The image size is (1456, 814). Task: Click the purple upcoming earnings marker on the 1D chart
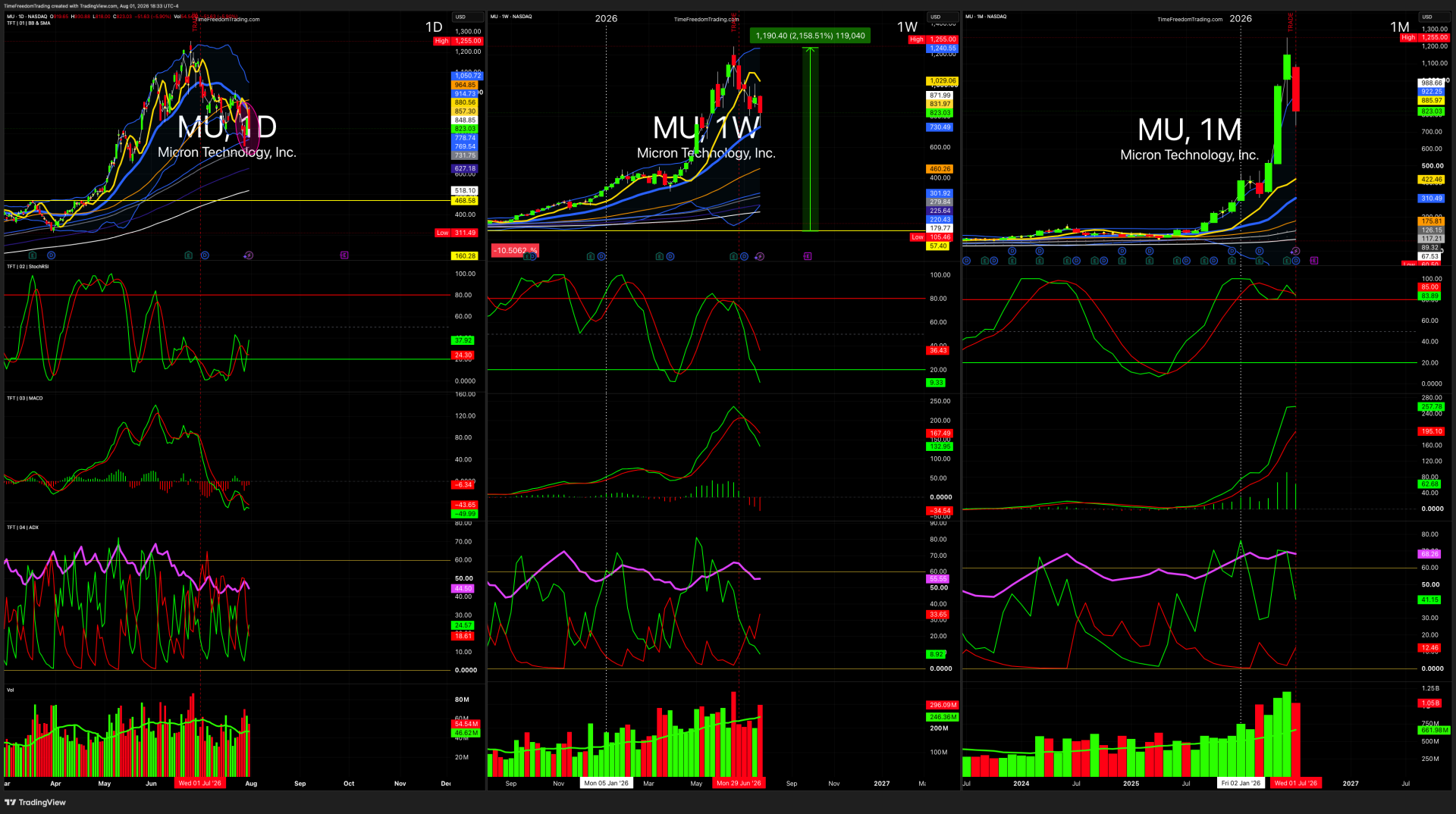pyautogui.click(x=344, y=255)
